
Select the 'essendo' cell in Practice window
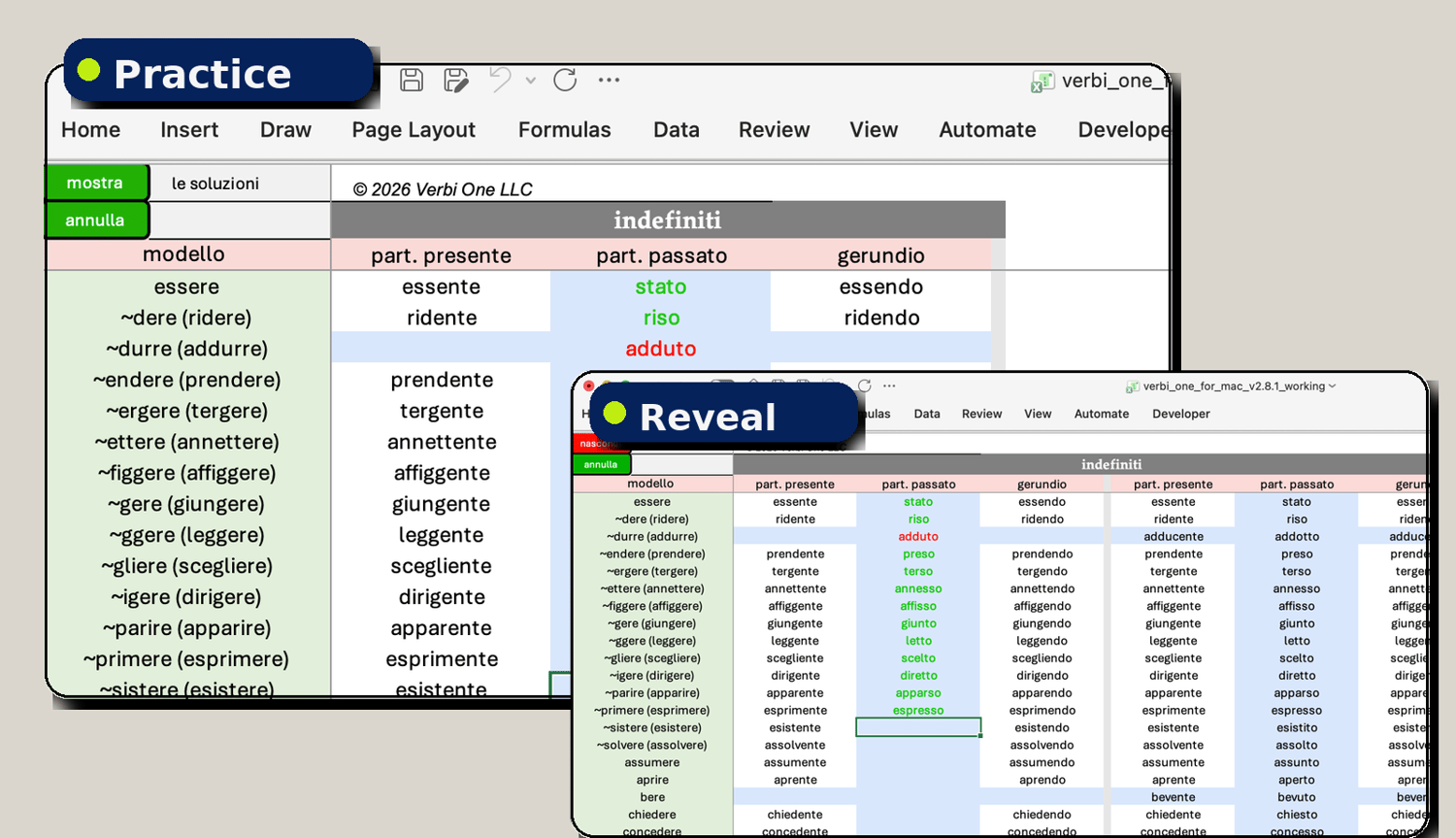[881, 286]
